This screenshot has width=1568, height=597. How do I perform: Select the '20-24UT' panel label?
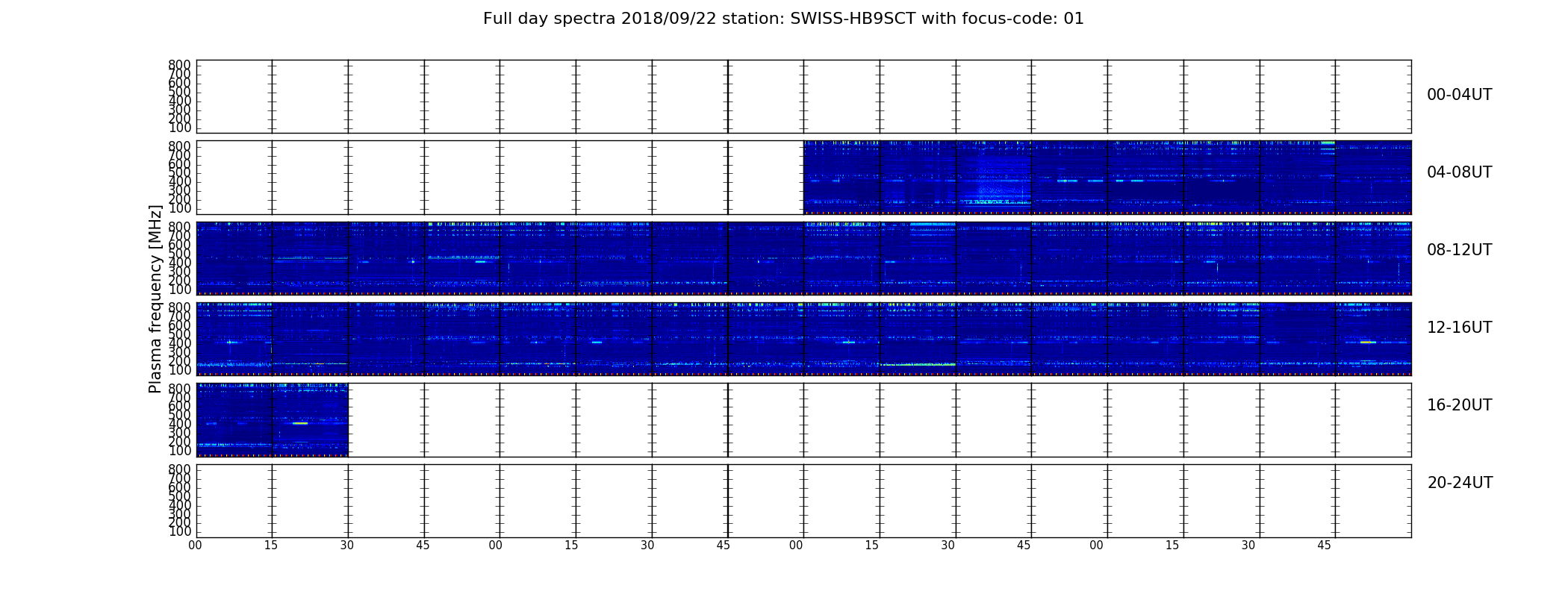(1460, 483)
